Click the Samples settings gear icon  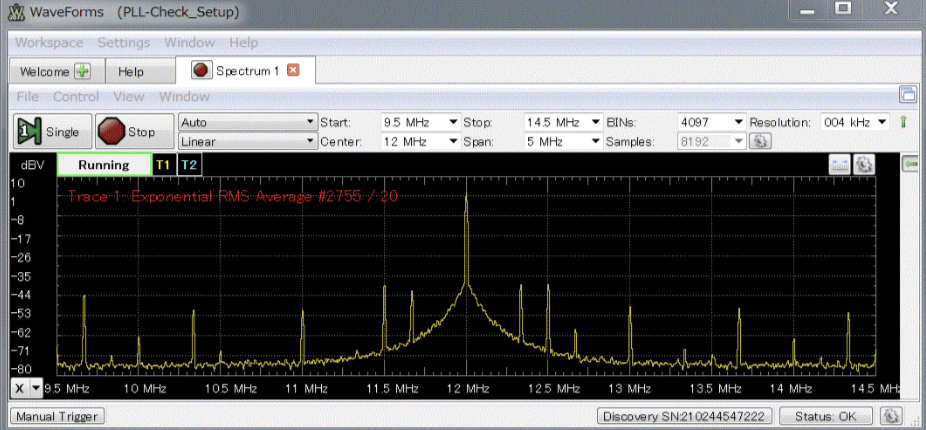point(759,142)
